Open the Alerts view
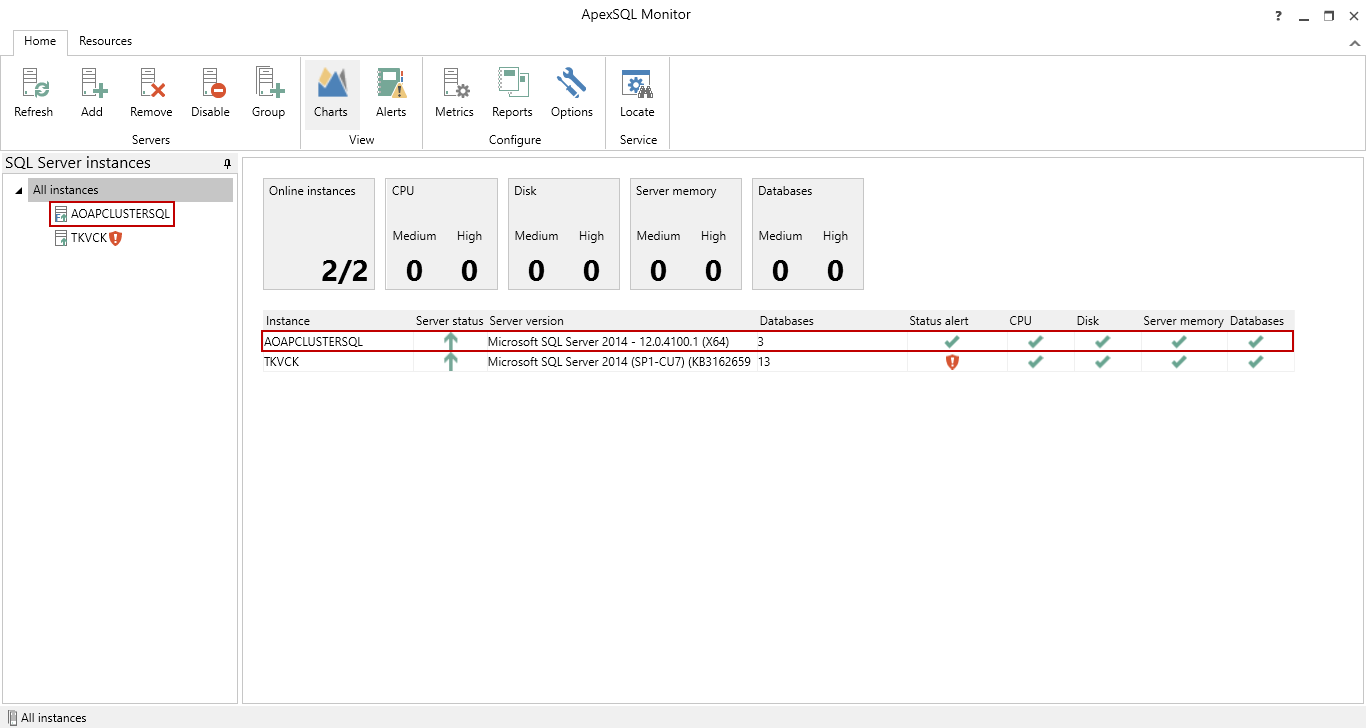The image size is (1366, 728). point(391,92)
